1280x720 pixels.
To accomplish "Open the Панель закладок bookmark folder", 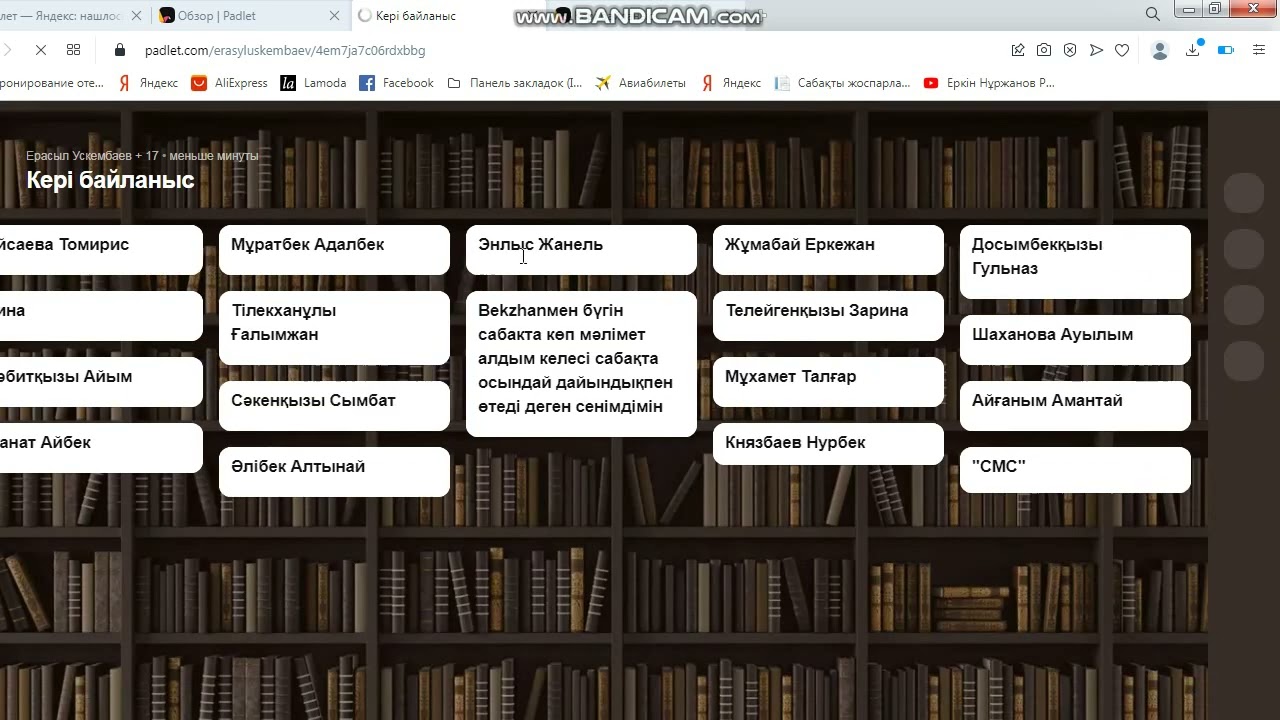I will pos(515,83).
